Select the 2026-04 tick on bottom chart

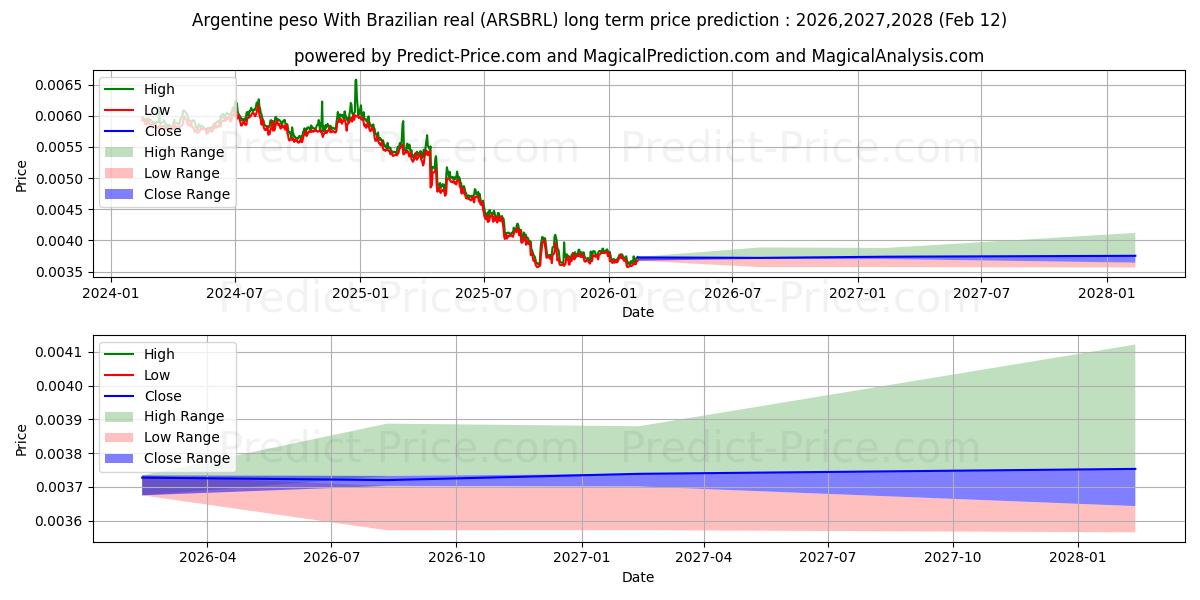(207, 557)
